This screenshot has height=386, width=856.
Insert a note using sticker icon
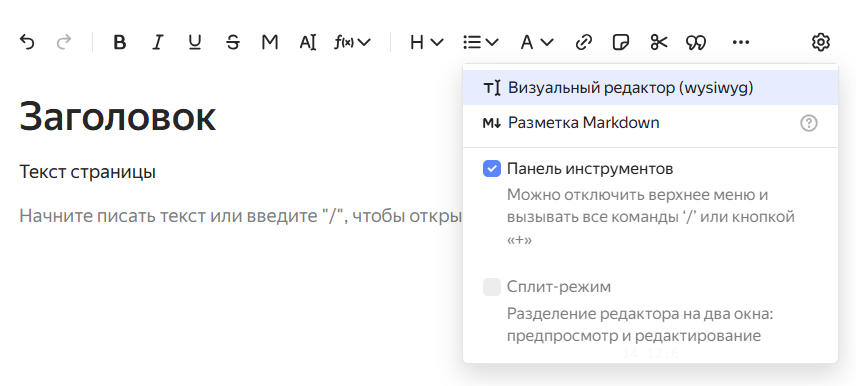[x=621, y=42]
